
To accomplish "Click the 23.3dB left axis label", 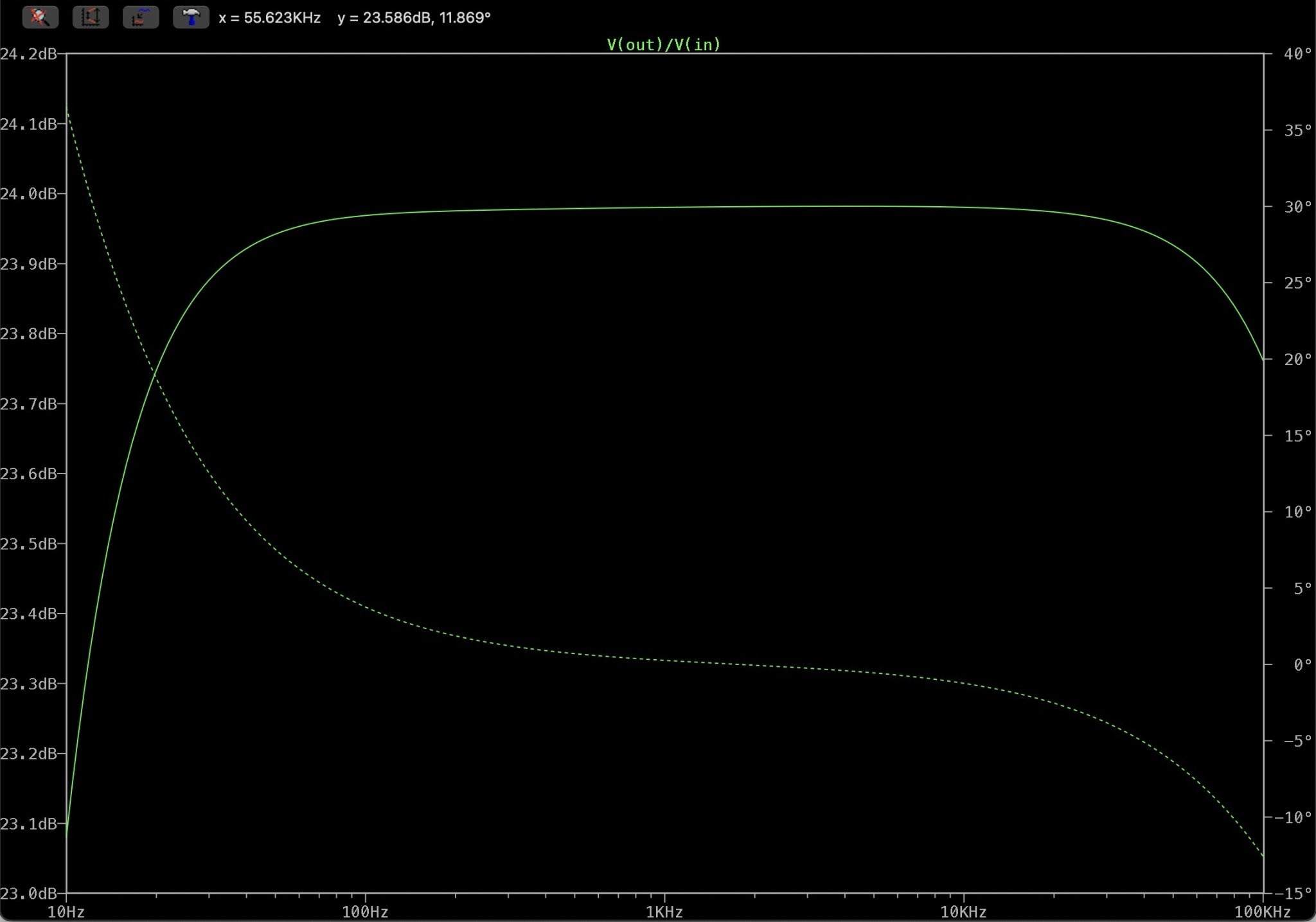I will 29,684.
